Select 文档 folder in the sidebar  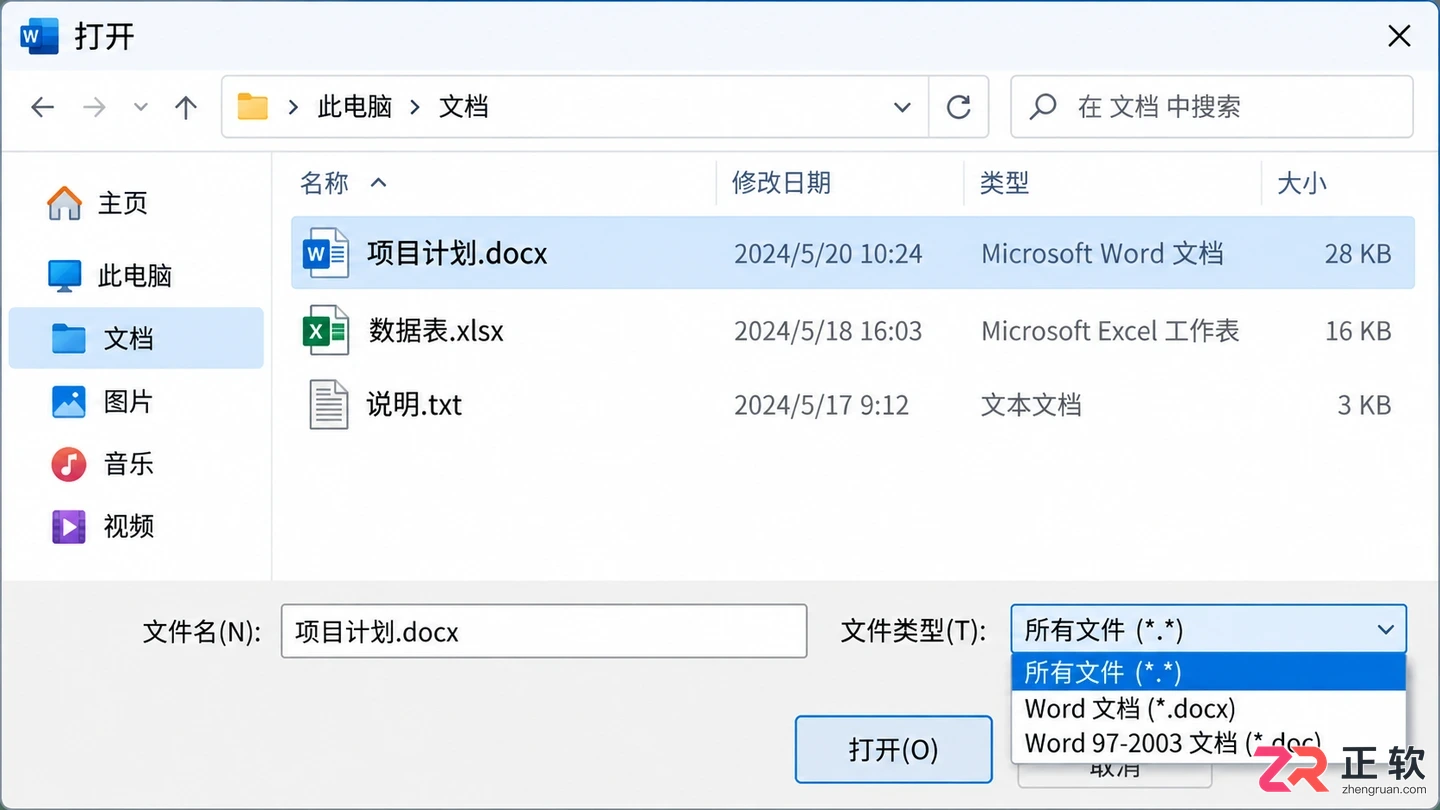136,338
